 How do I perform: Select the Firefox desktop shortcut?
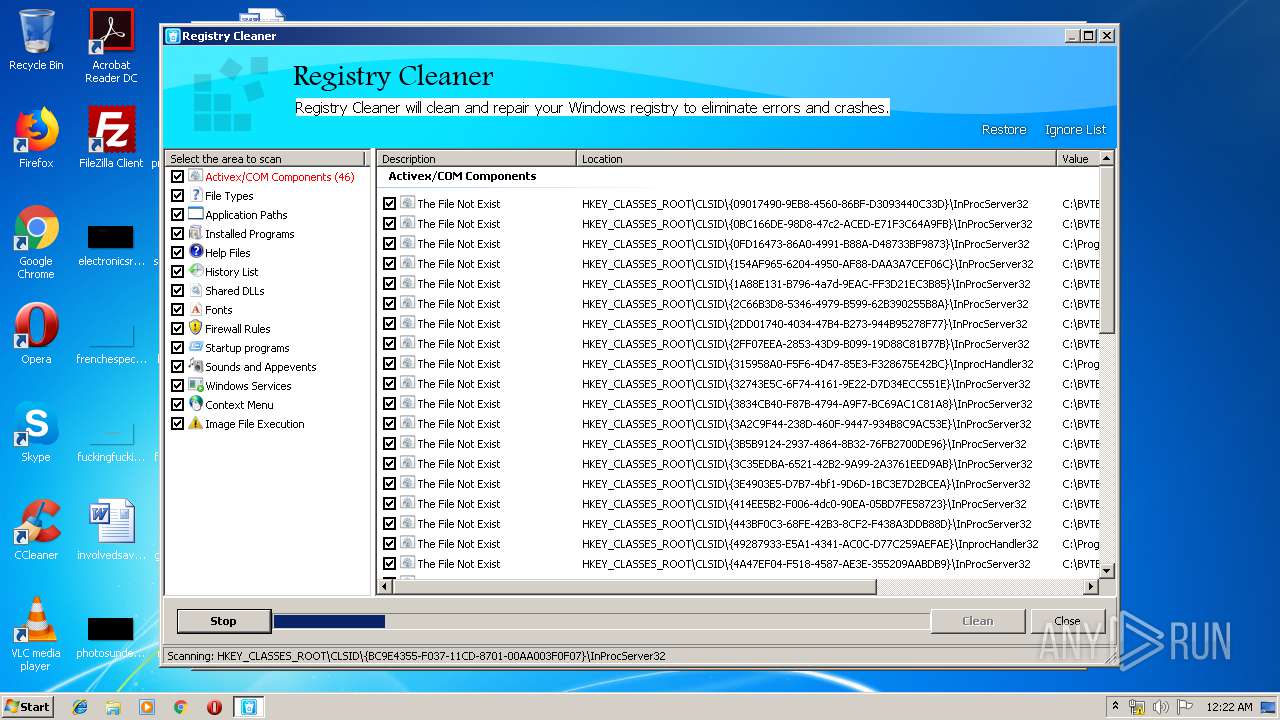pos(36,138)
